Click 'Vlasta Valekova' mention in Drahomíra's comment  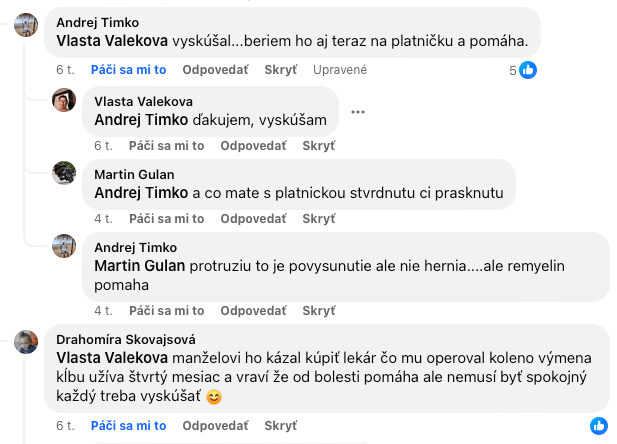113,358
